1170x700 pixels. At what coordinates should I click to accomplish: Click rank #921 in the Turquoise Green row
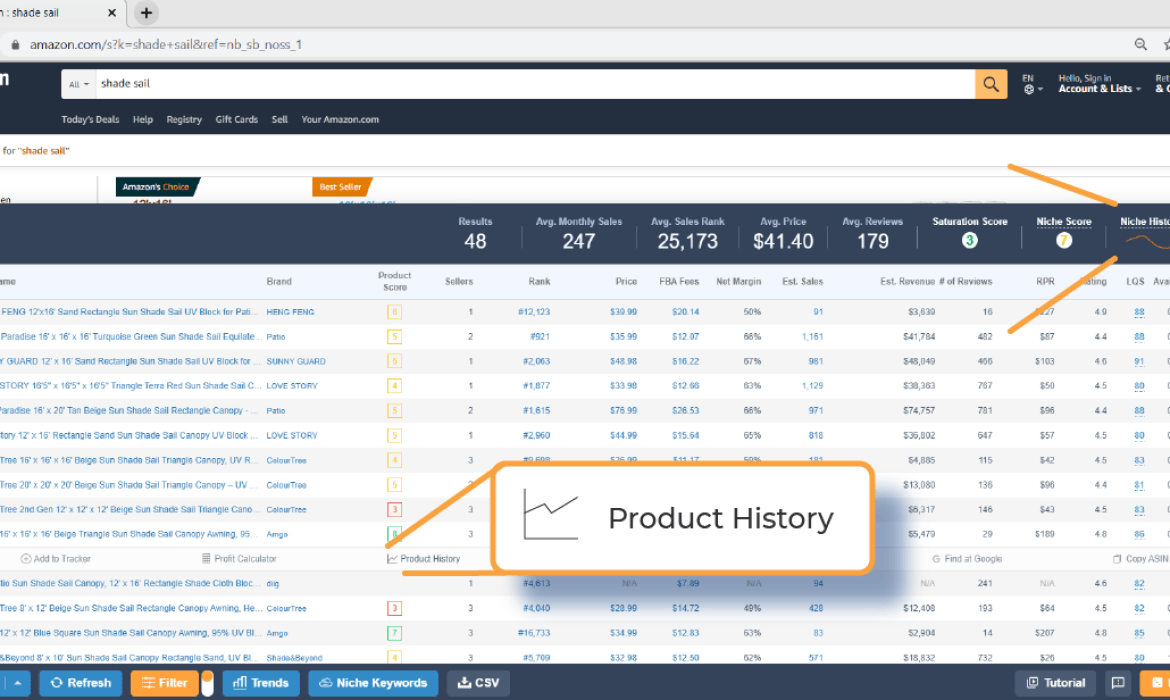click(x=539, y=337)
